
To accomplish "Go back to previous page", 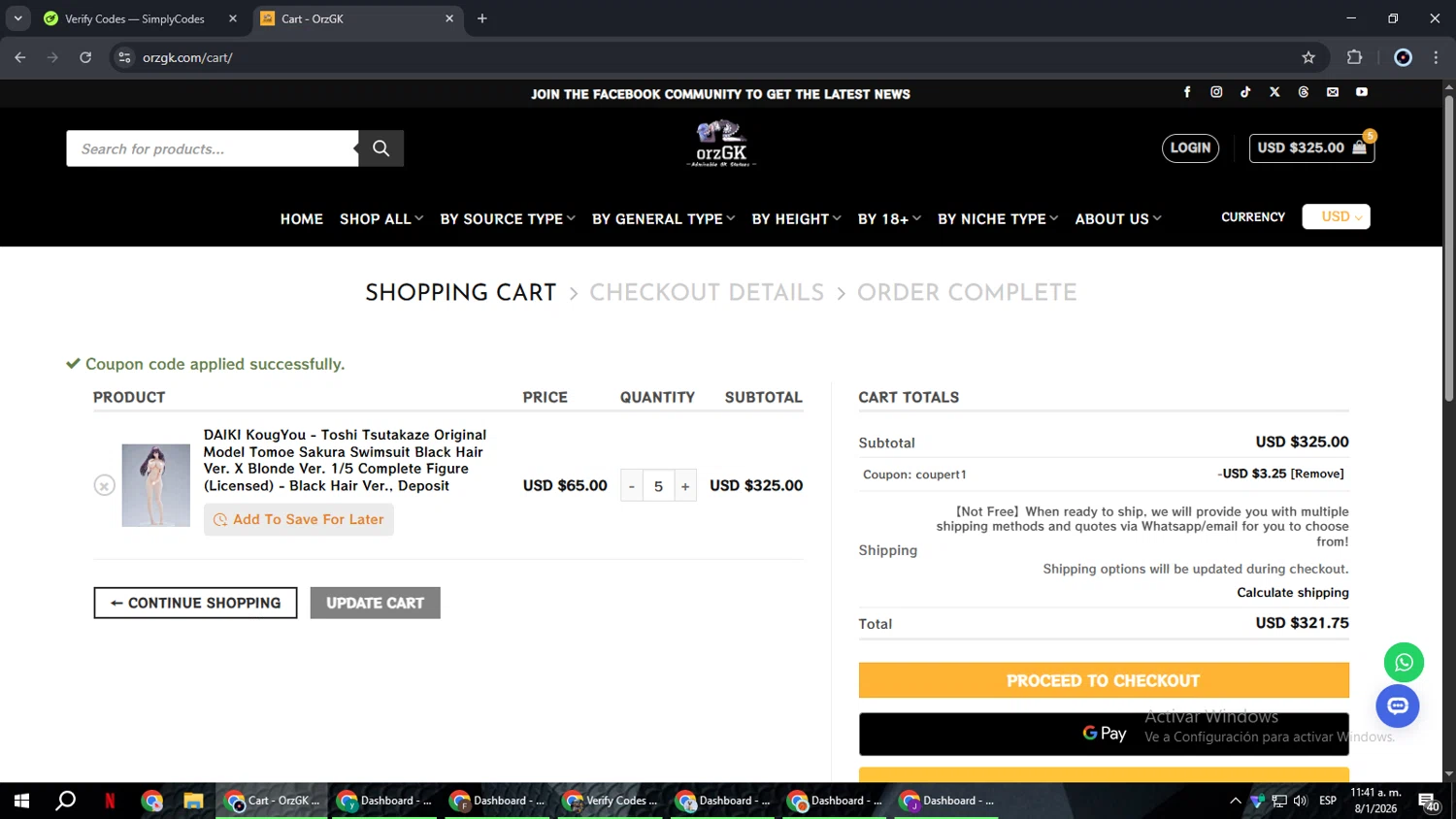I will point(20,57).
